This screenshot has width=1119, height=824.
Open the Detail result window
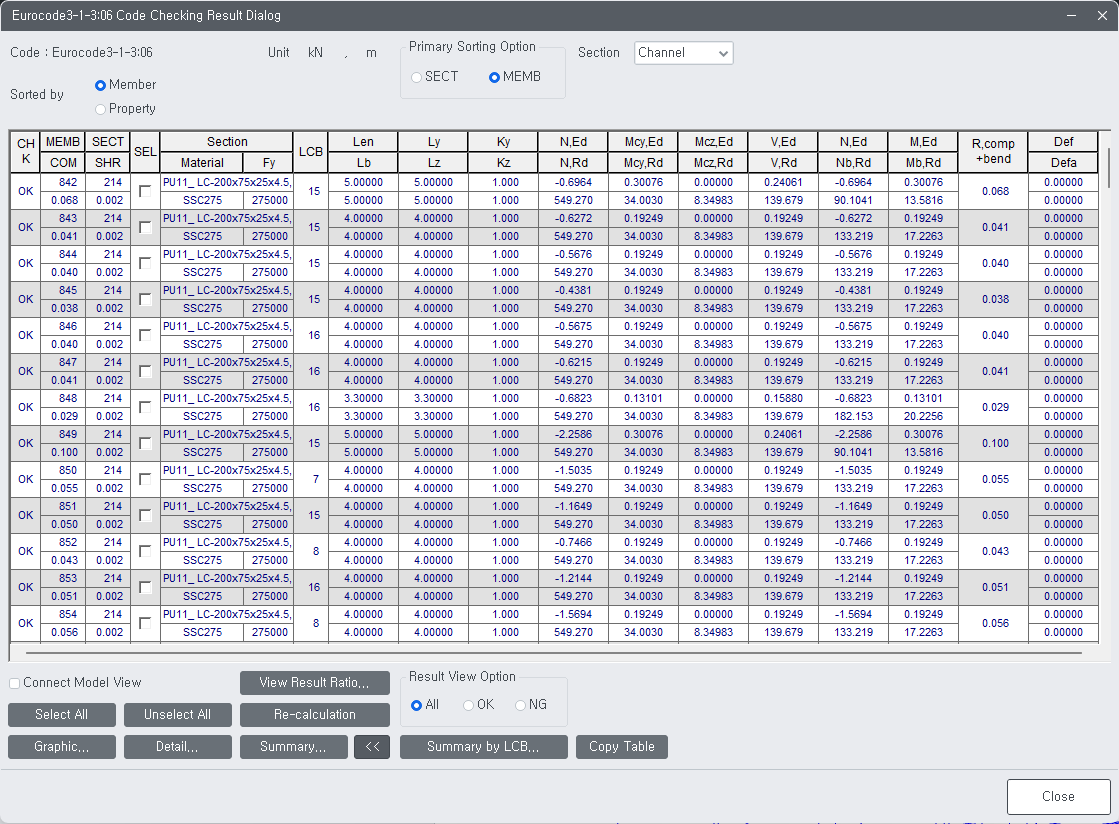(x=177, y=746)
